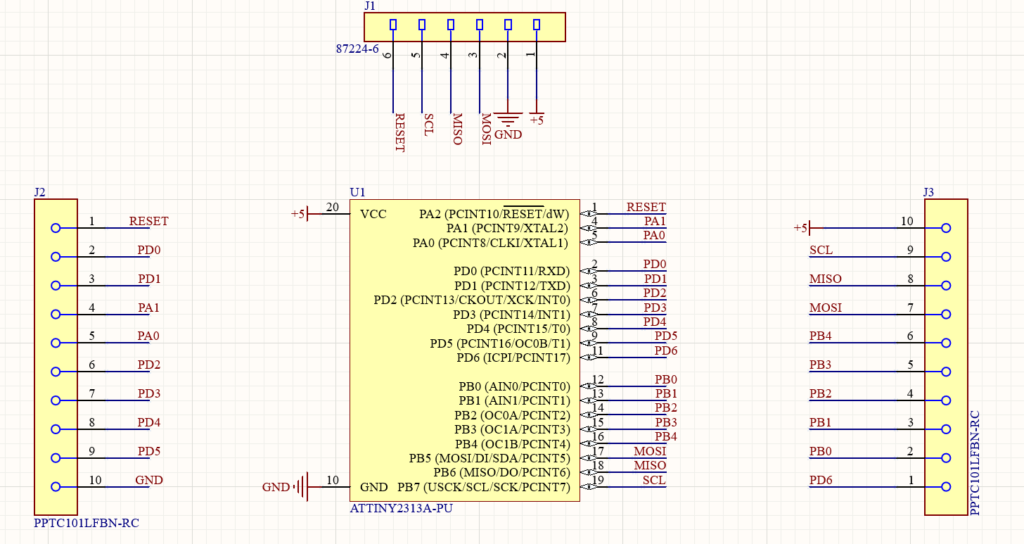Screen dimensions: 1024x544
Task: Click the pin 1 circle inside J2 connector
Action: (55, 228)
